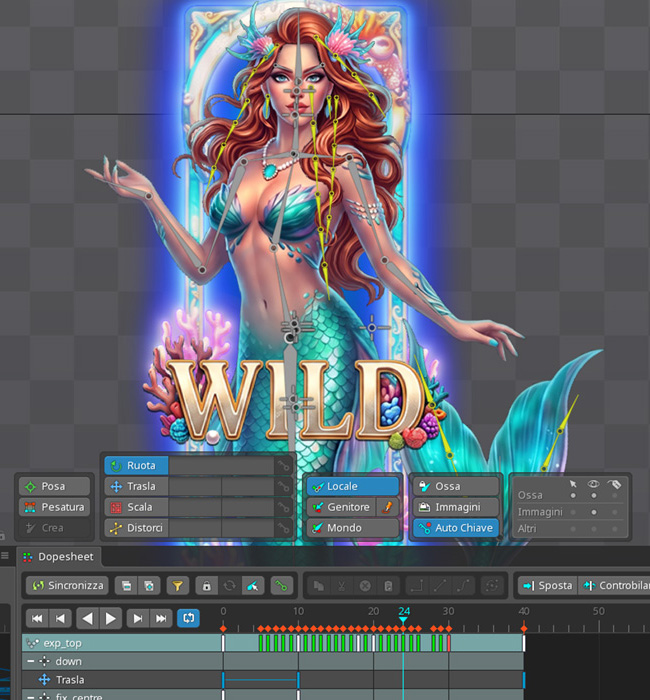The image size is (650, 700).
Task: Open the panel menu icon left of Dopesheet
Action: pyautogui.click(x=5, y=556)
